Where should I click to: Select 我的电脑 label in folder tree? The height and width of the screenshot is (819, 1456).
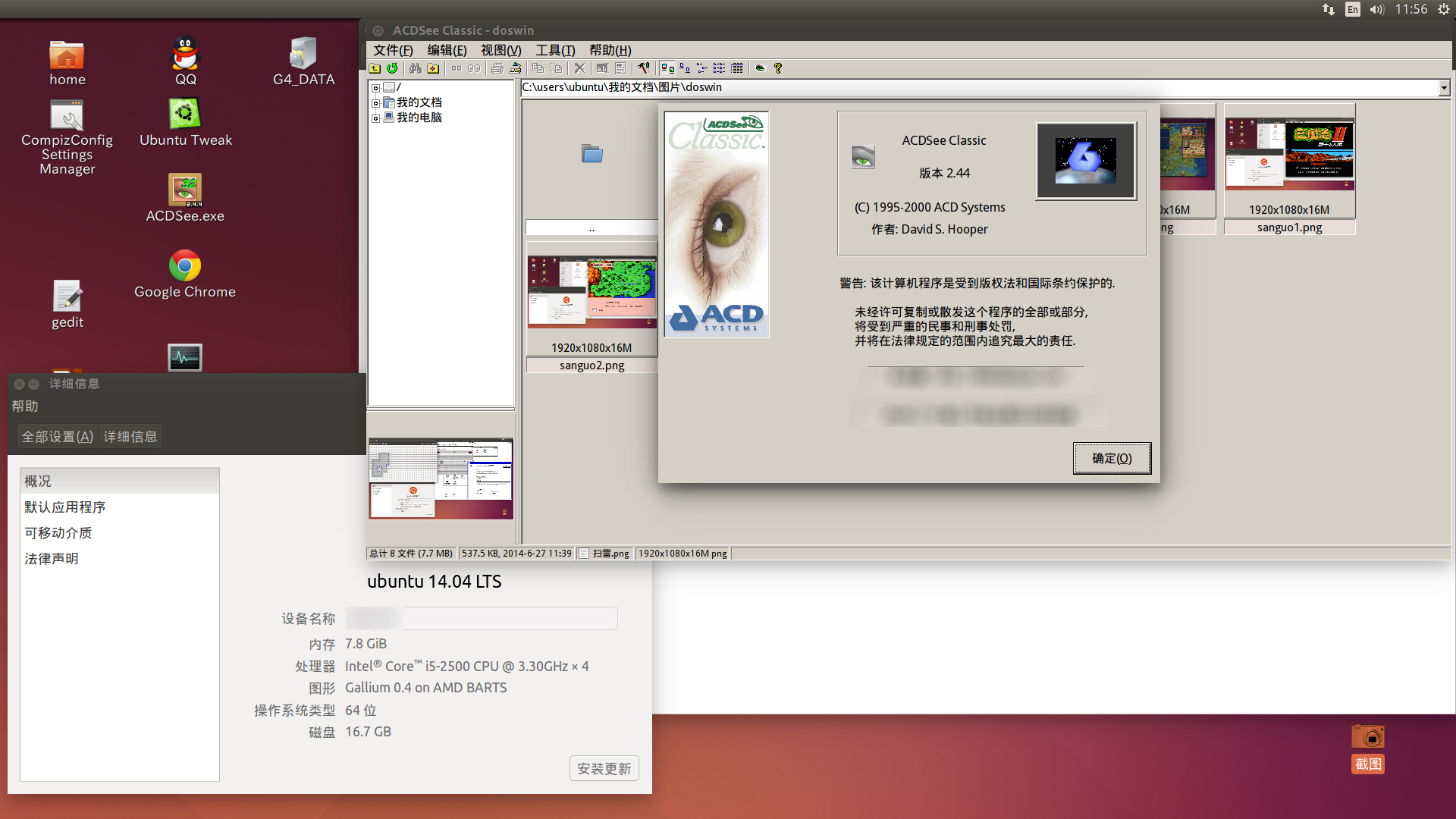click(419, 118)
